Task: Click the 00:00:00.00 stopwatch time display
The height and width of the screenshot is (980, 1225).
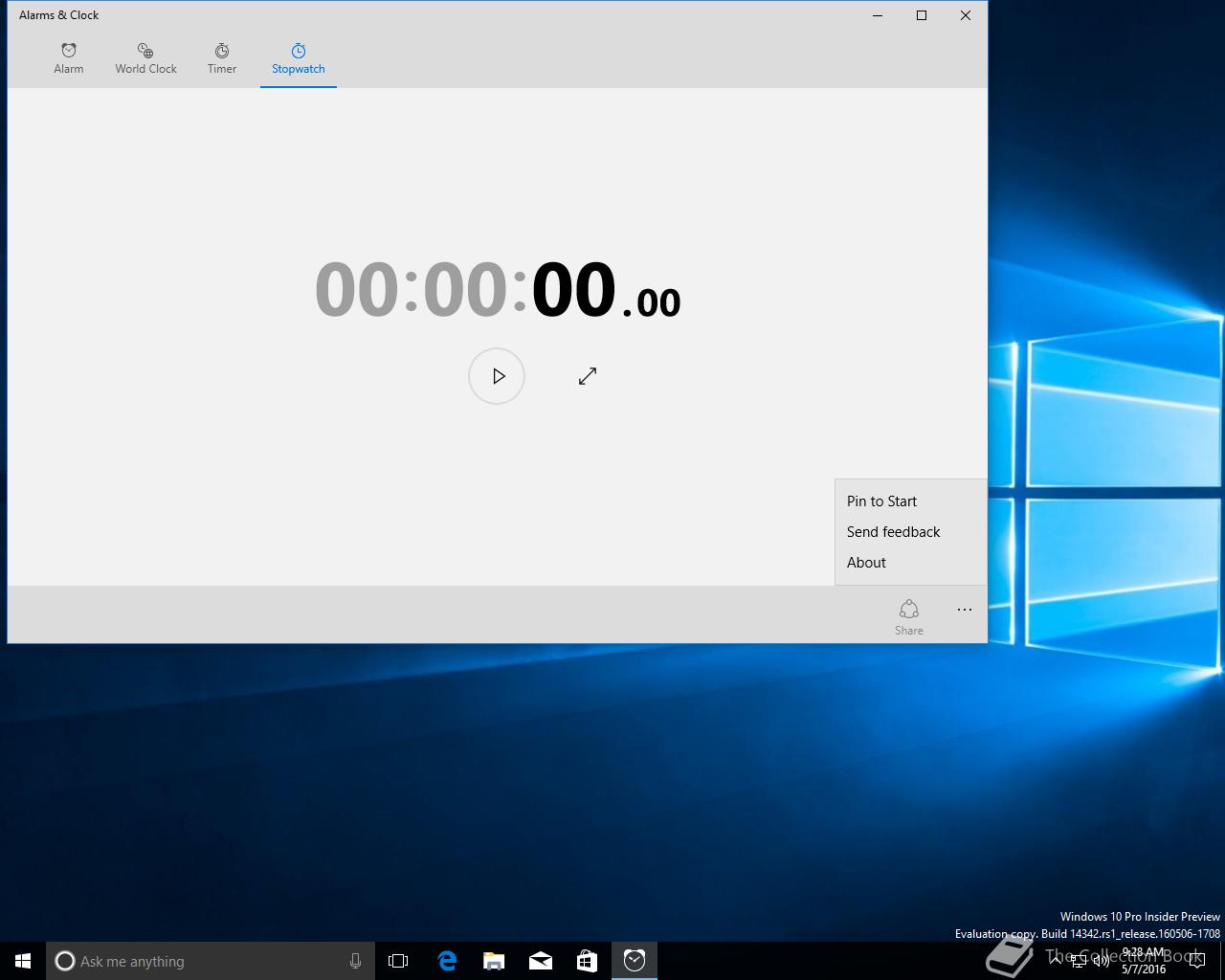Action: pos(498,289)
